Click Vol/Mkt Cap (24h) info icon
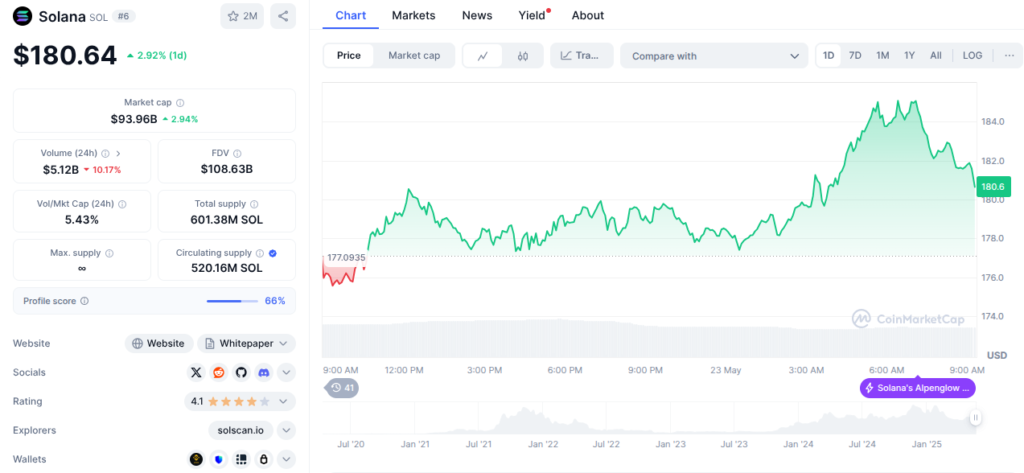The height and width of the screenshot is (473, 1024). (x=122, y=204)
